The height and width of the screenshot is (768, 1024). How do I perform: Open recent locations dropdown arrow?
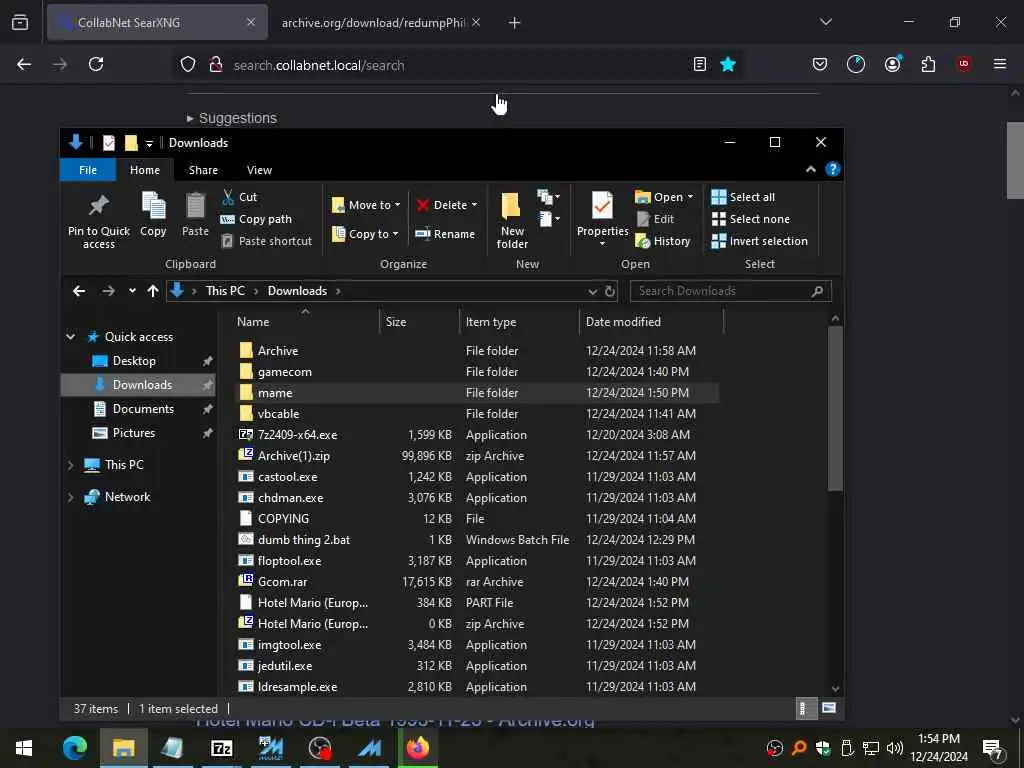[x=133, y=291]
